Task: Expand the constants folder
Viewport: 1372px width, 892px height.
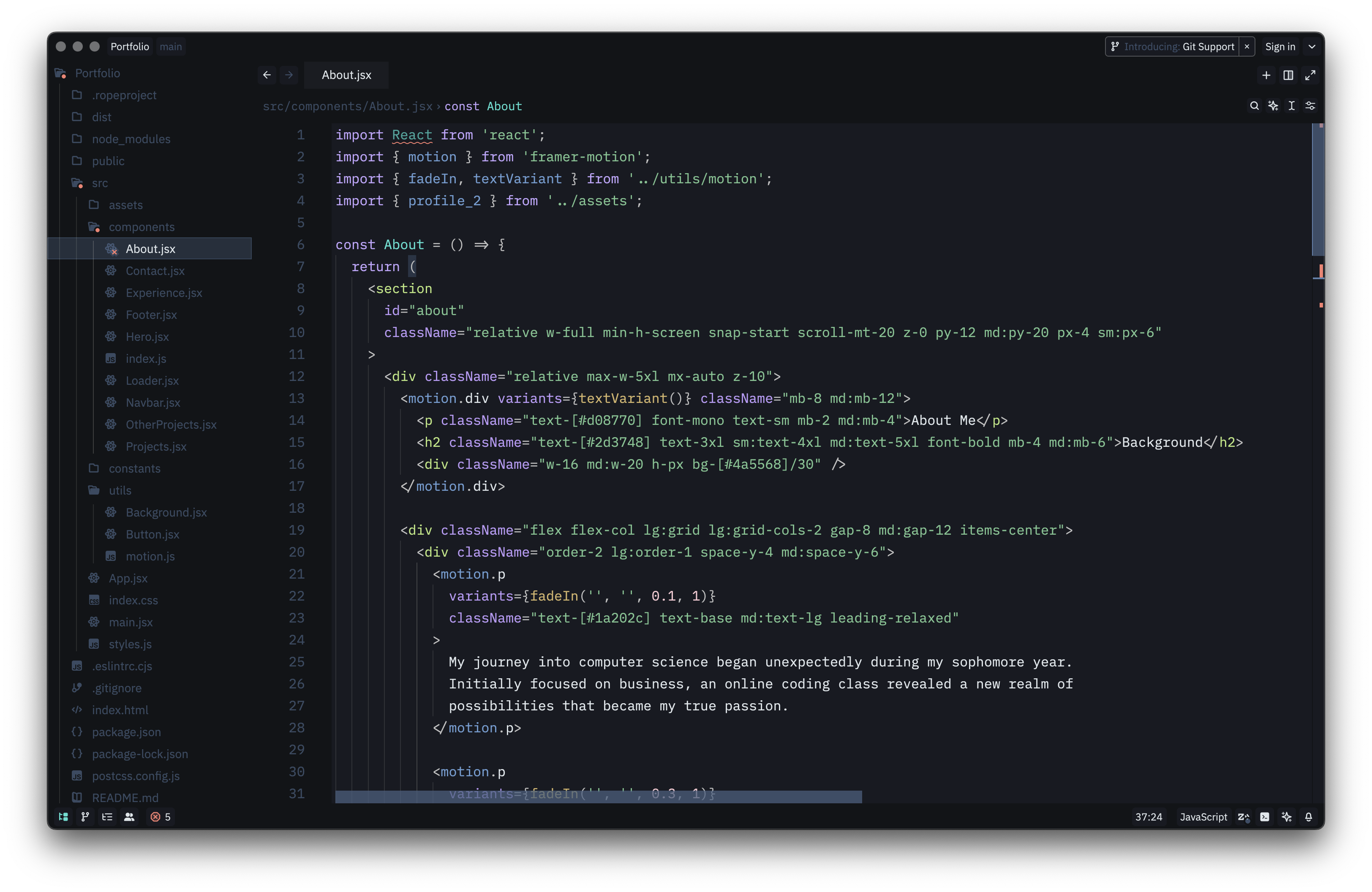Action: (x=150, y=468)
